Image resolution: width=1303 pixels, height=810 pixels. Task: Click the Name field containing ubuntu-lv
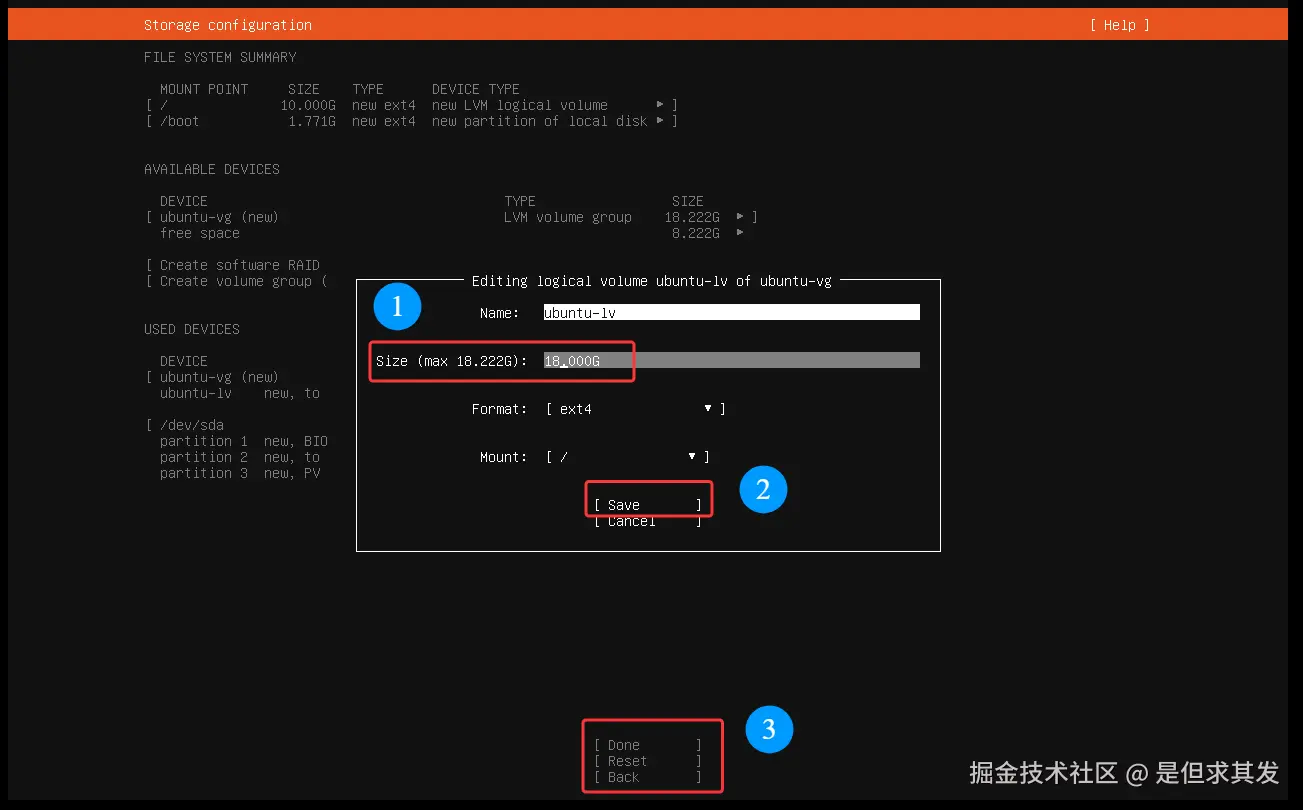coord(730,311)
